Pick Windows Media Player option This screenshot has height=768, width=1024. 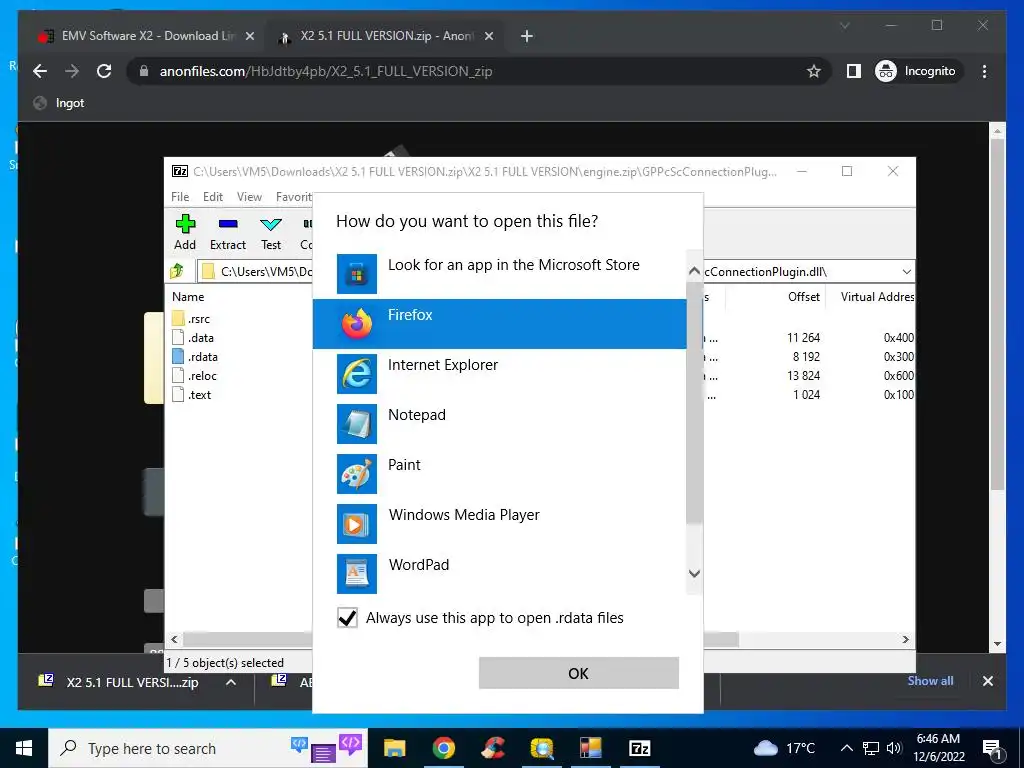500,524
